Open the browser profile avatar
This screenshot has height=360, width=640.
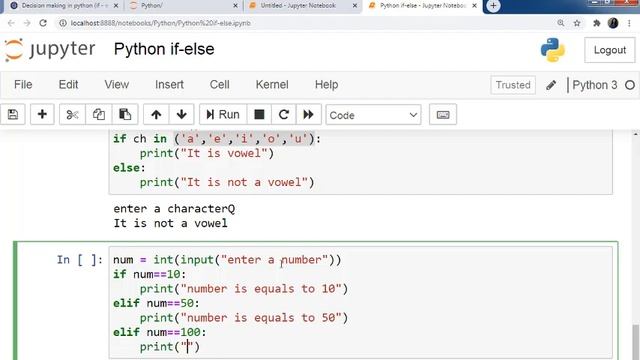[613, 23]
